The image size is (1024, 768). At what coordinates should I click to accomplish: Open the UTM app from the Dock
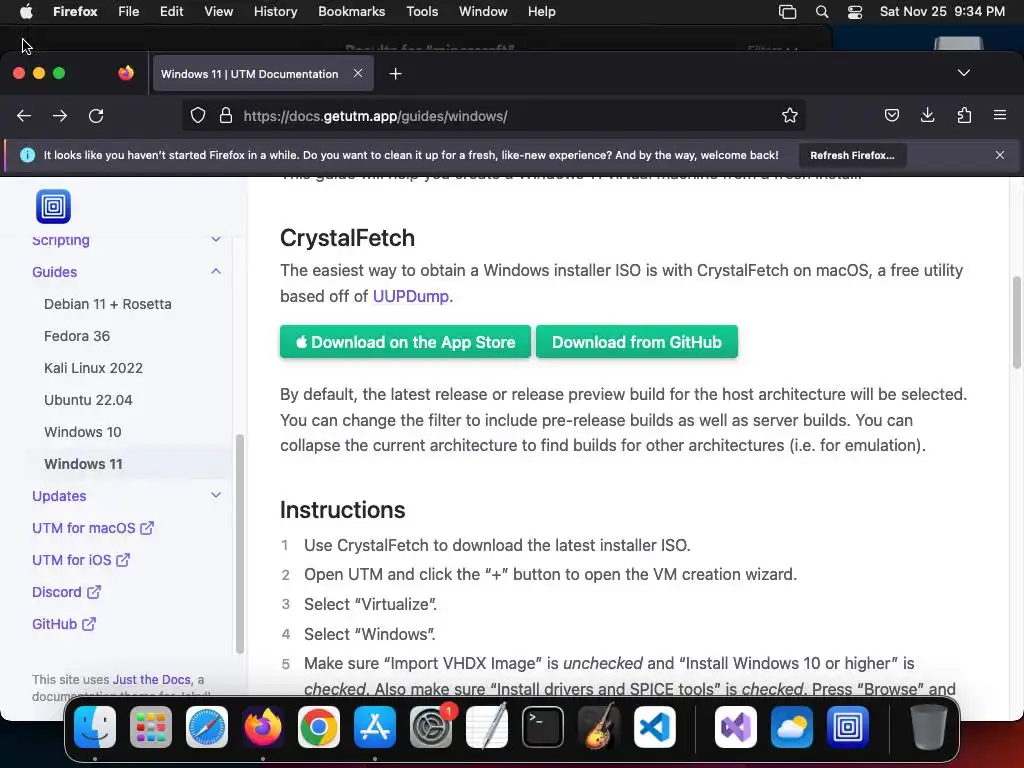coord(848,727)
